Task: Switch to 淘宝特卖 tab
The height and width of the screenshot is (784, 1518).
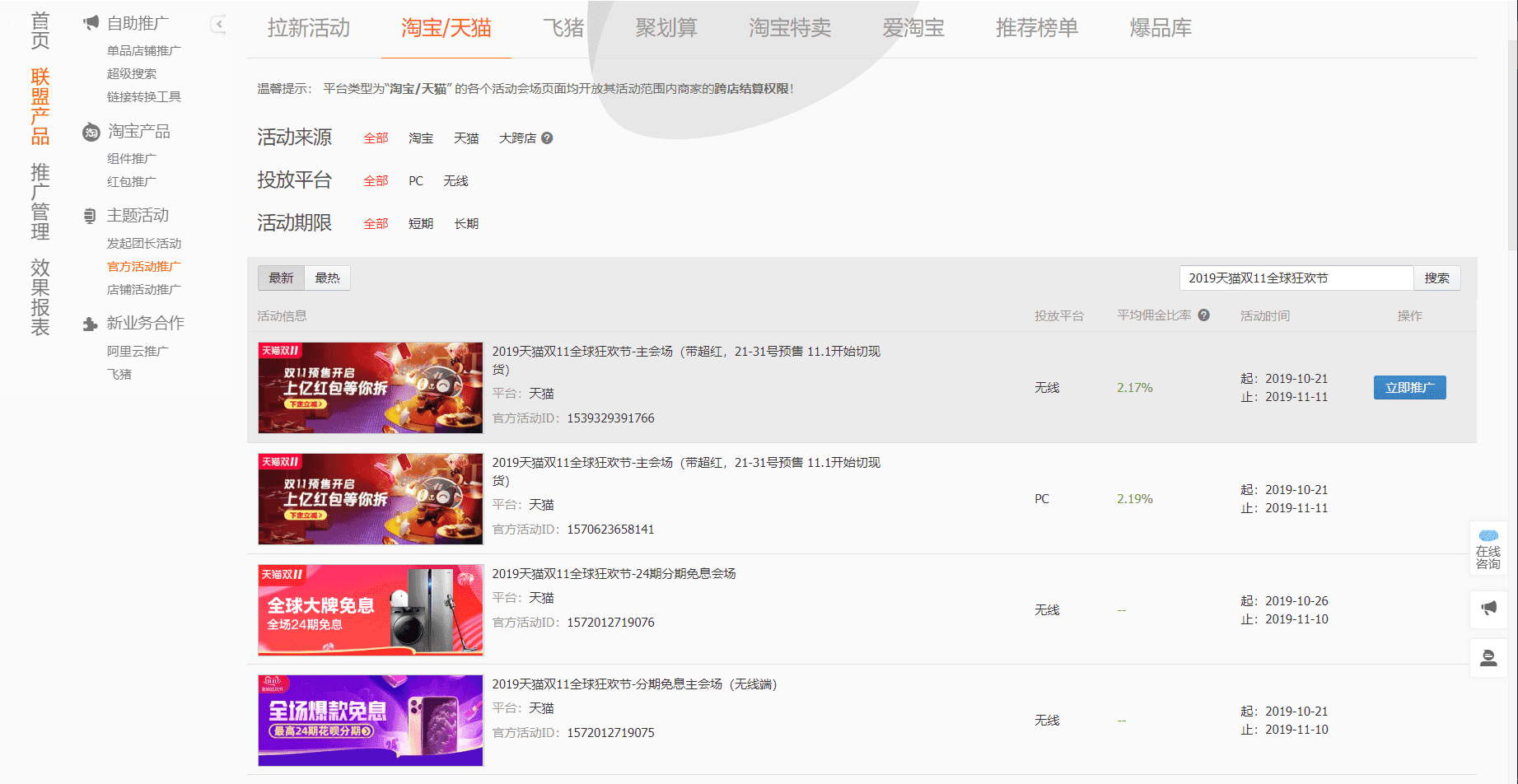Action: pos(790,28)
